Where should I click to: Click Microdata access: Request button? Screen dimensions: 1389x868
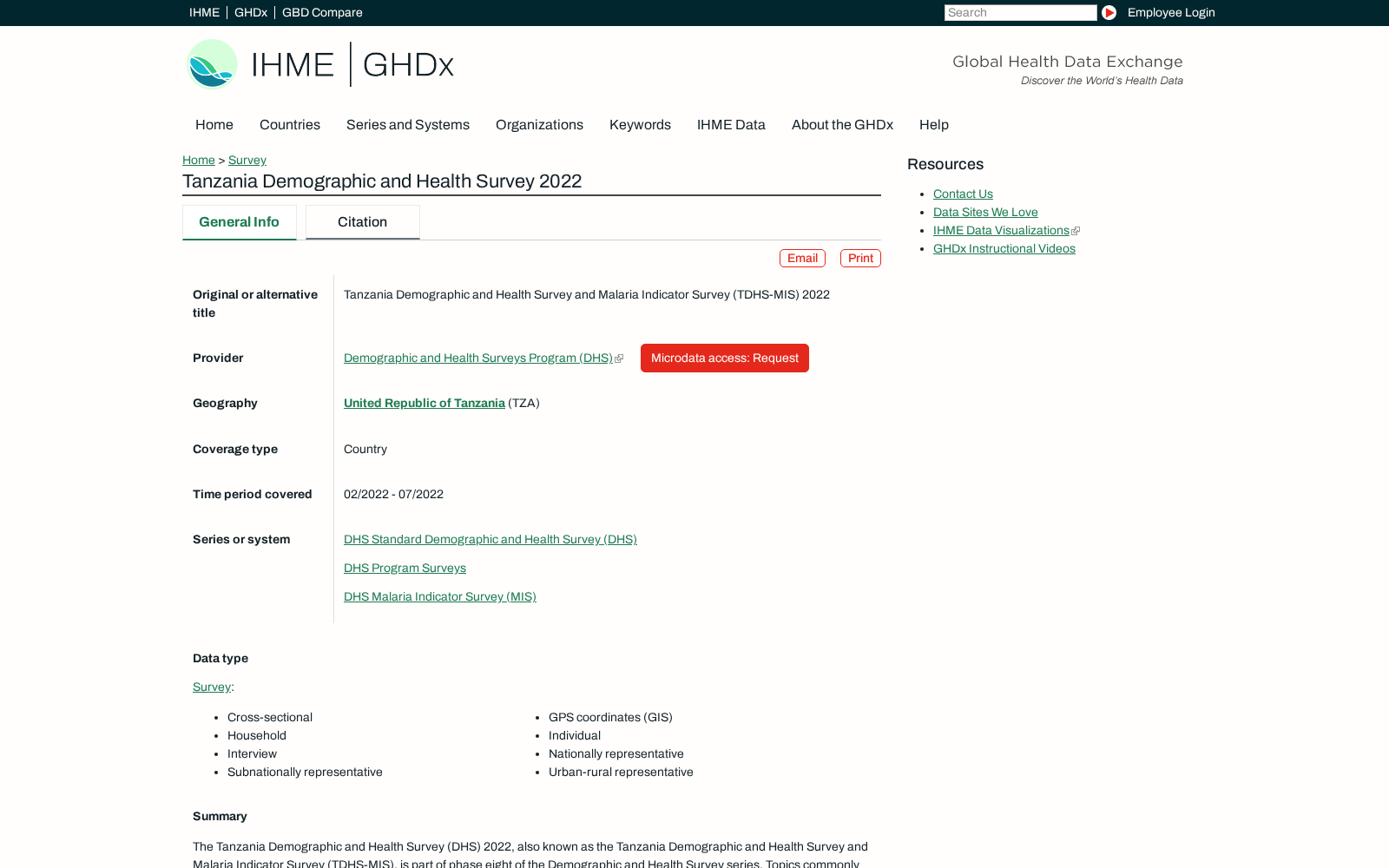(x=725, y=358)
